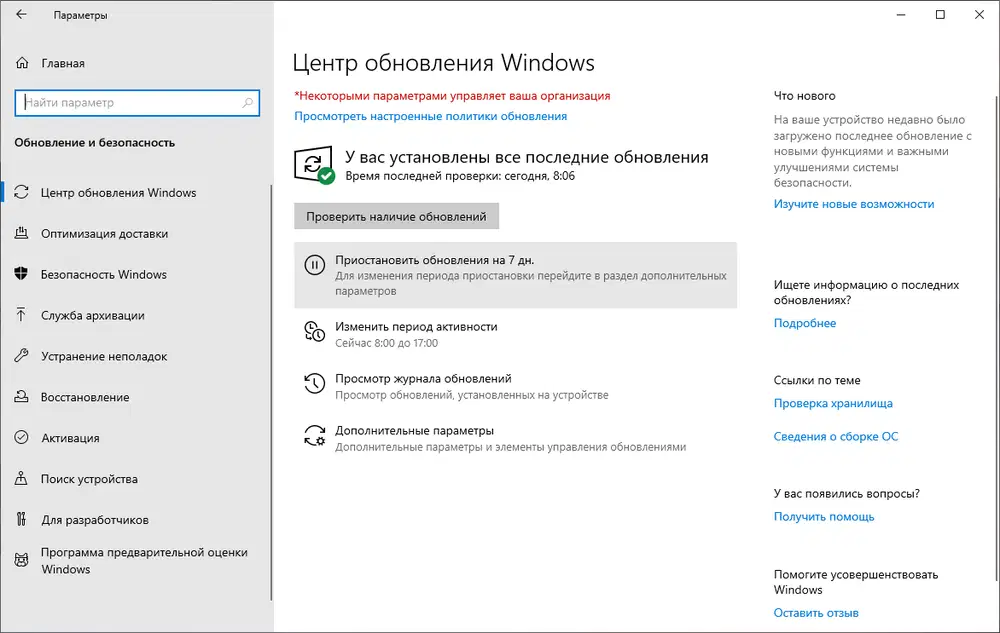This screenshot has width=1000, height=633.
Task: Select the Для разработчиков tools icon
Action: pyautogui.click(x=23, y=519)
